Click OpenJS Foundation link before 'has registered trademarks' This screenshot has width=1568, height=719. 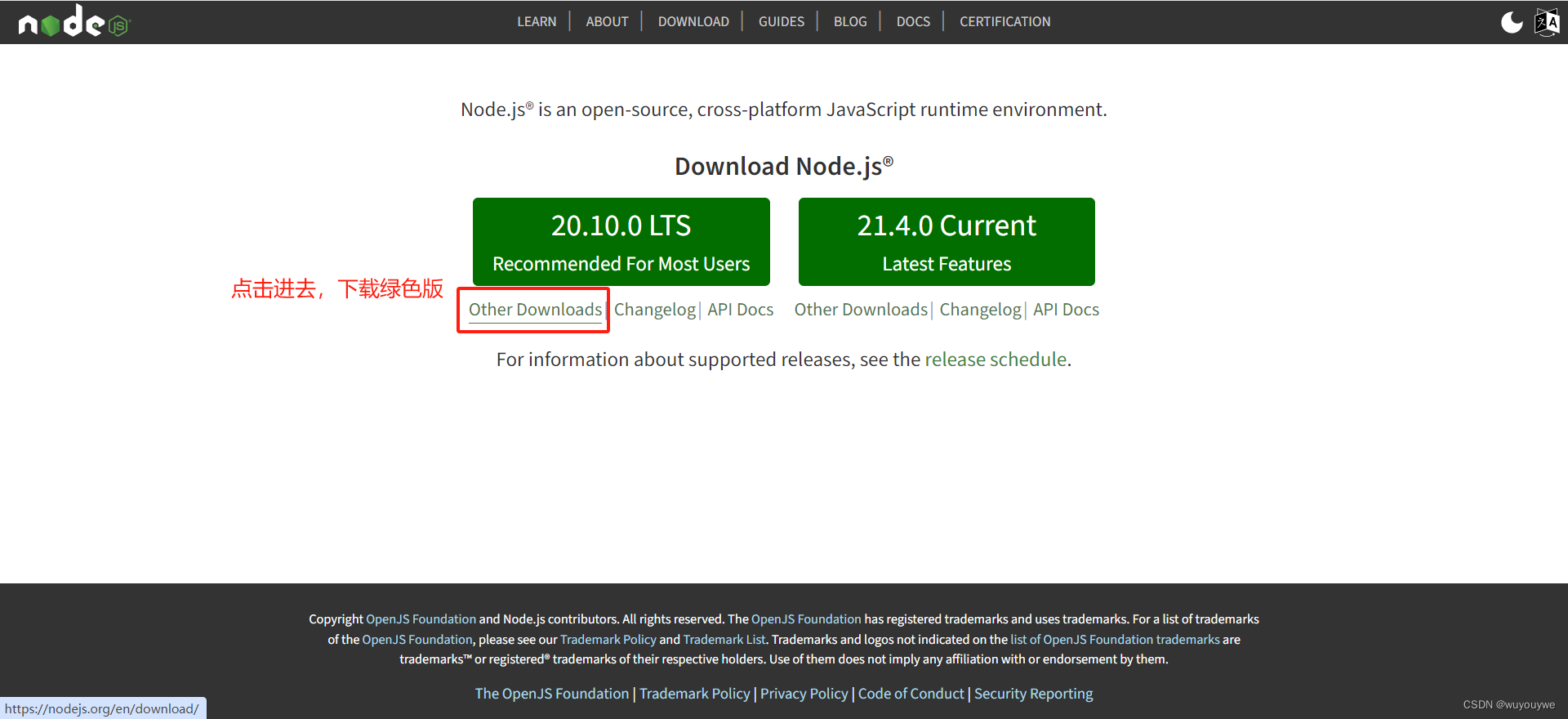(x=806, y=619)
